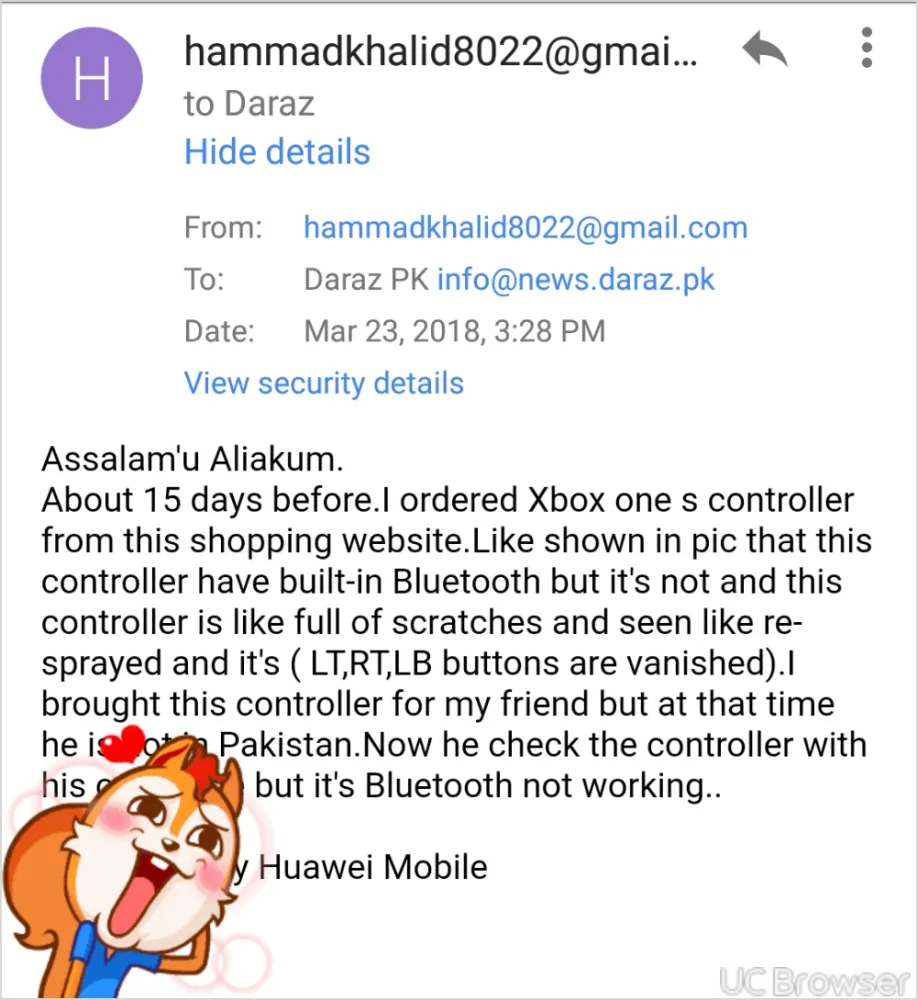Open View security details link

(323, 383)
